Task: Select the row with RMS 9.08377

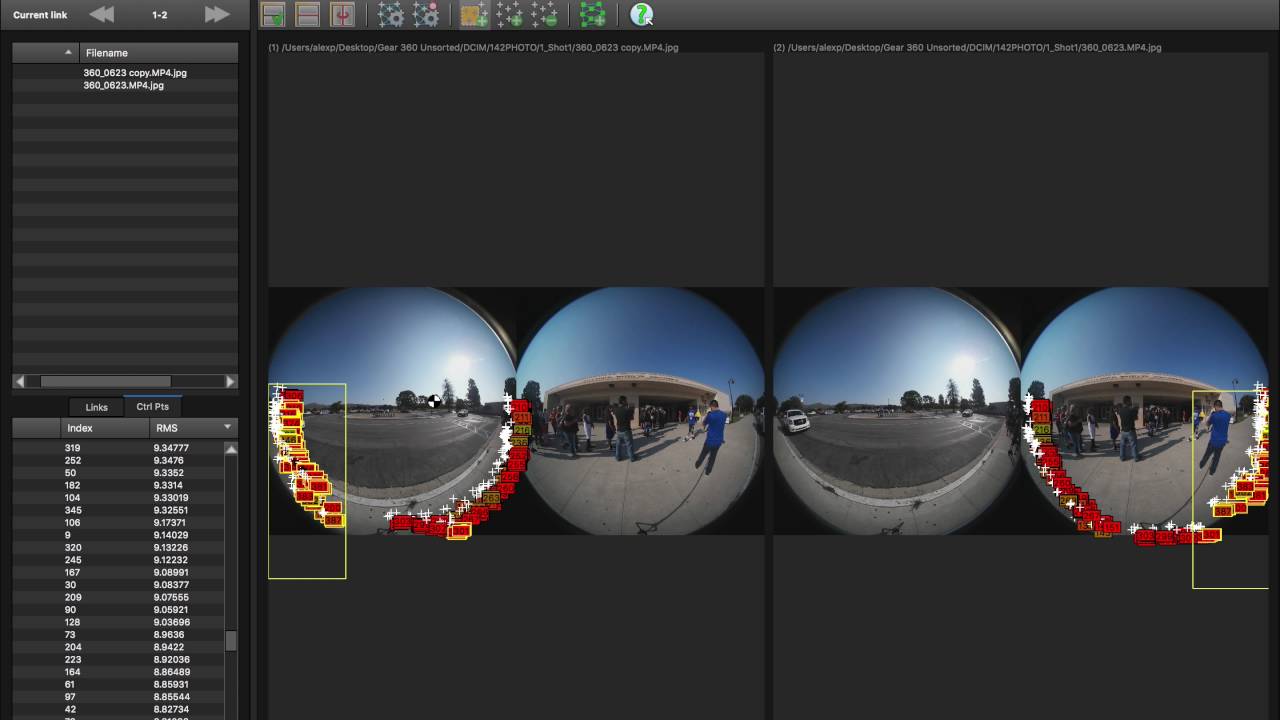Action: 118,585
